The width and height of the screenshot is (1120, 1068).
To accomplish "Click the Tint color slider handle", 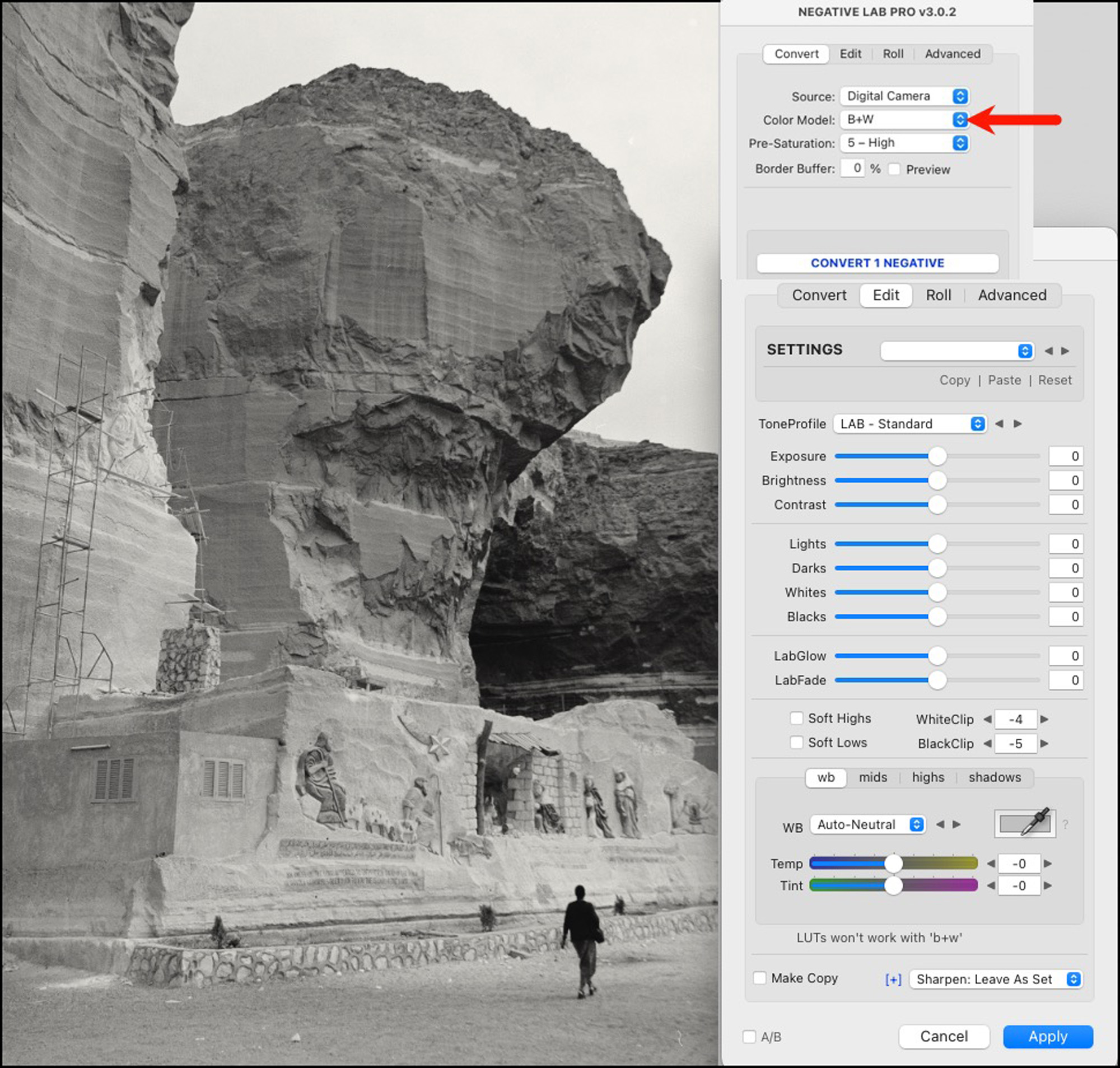I will tap(894, 886).
